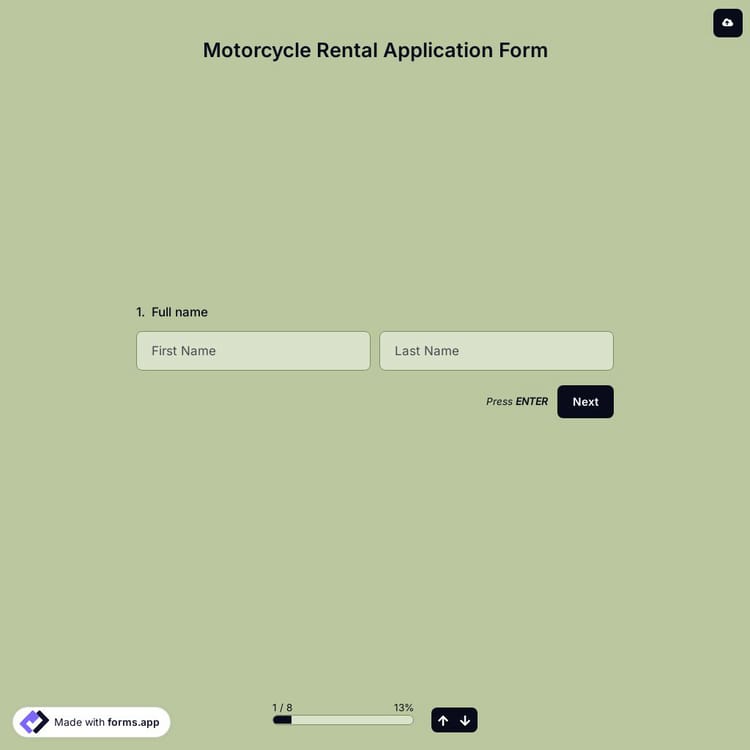Viewport: 750px width, 750px height.
Task: Select the Motorcycle Rental Application Form title
Action: coord(375,50)
